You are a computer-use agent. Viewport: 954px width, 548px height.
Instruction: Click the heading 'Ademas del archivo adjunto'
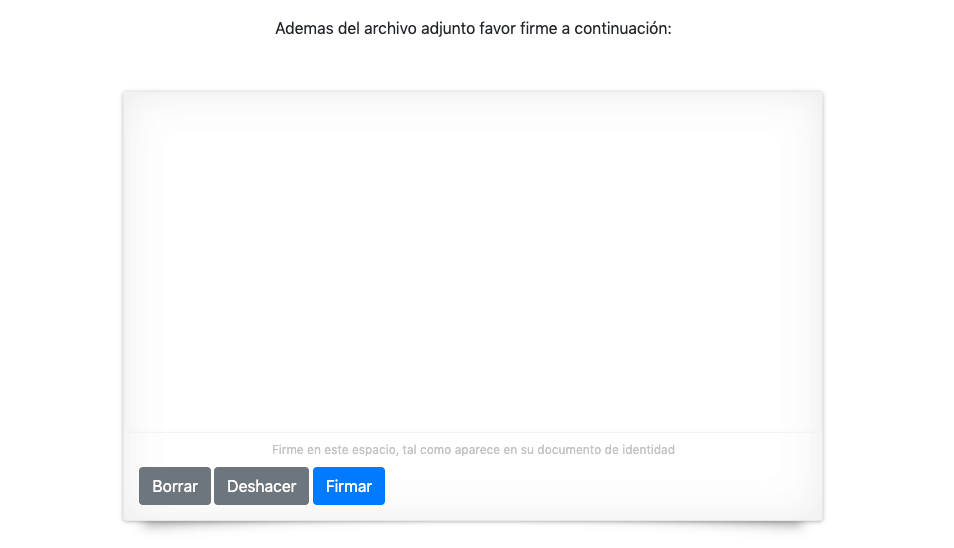[x=473, y=29]
